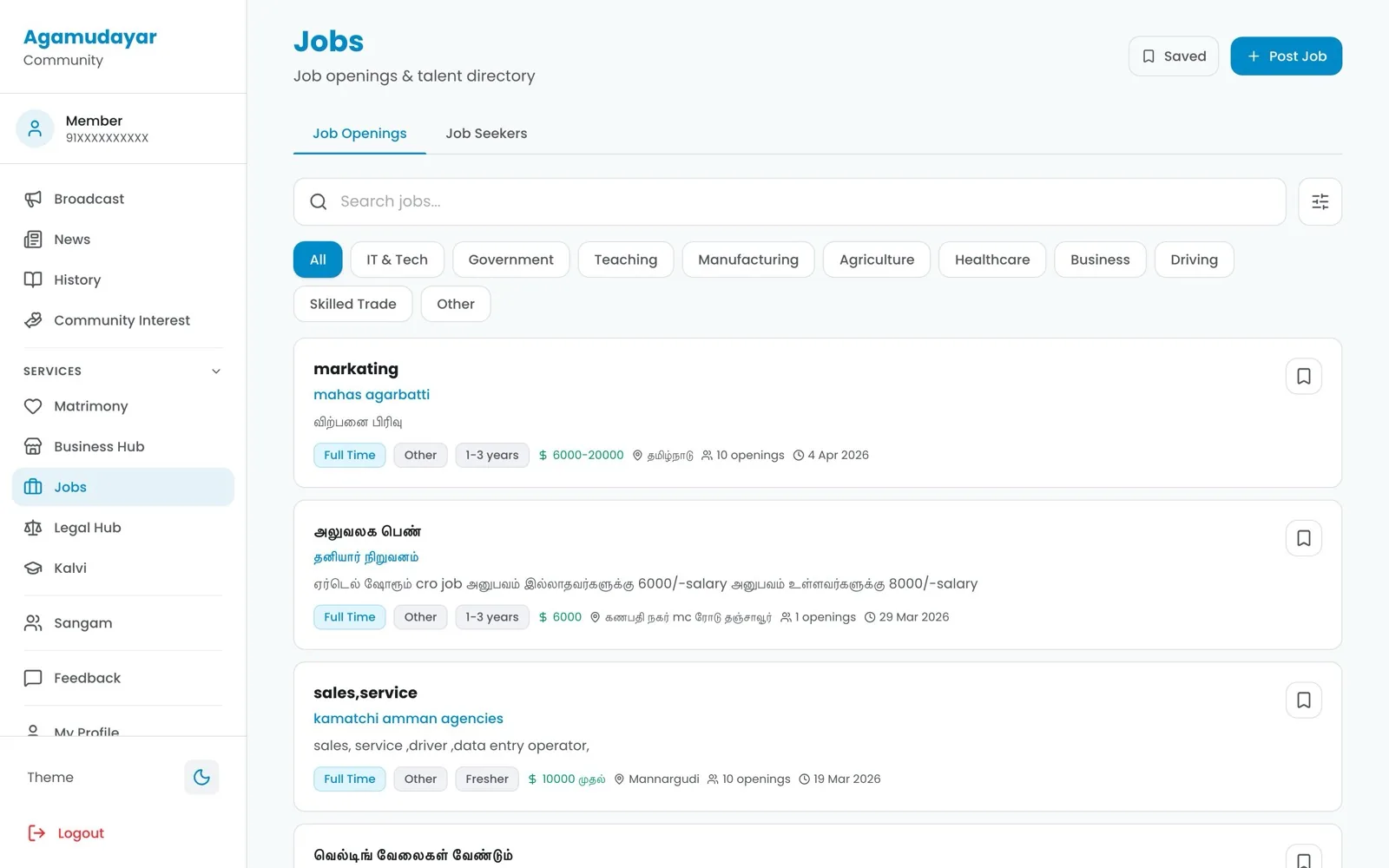Bookmark the sales,service job card
The image size is (1389, 868).
(1303, 700)
